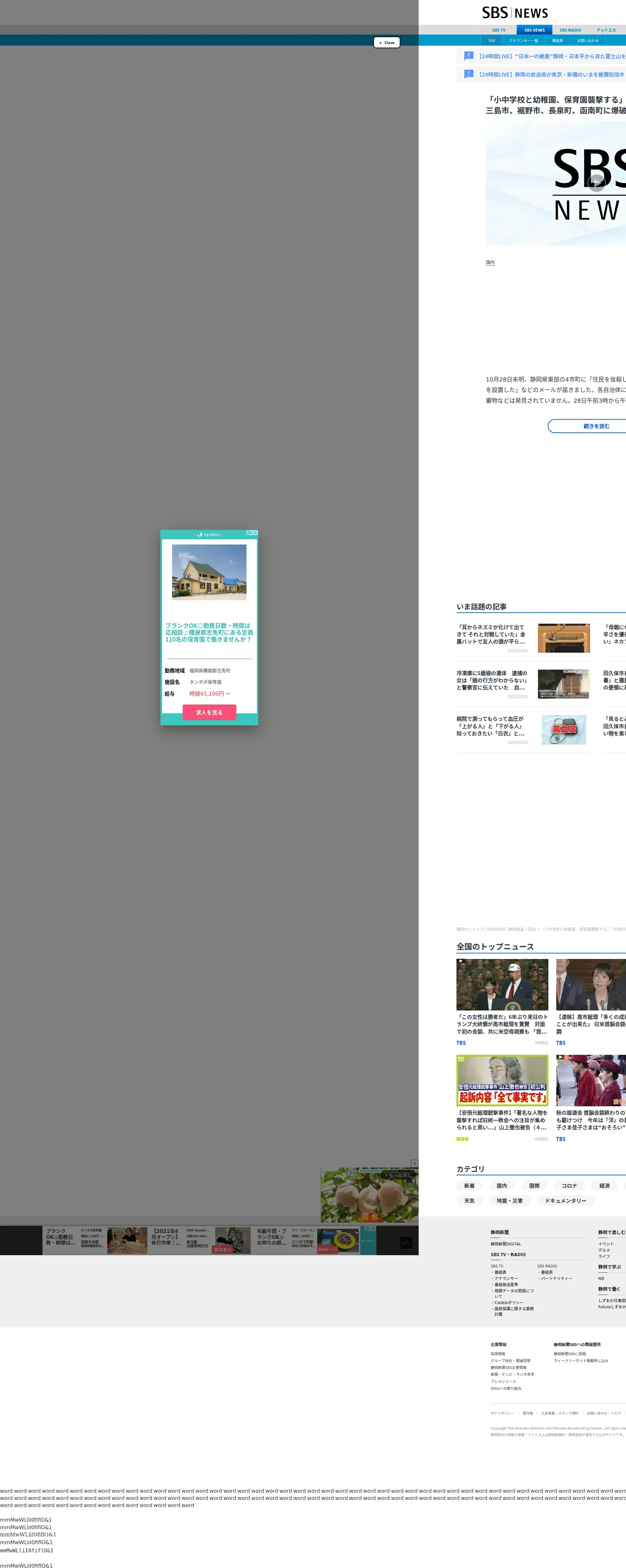Click the もっと読む label on the pear video
Screen dimensions: 626x1568
(399, 1175)
